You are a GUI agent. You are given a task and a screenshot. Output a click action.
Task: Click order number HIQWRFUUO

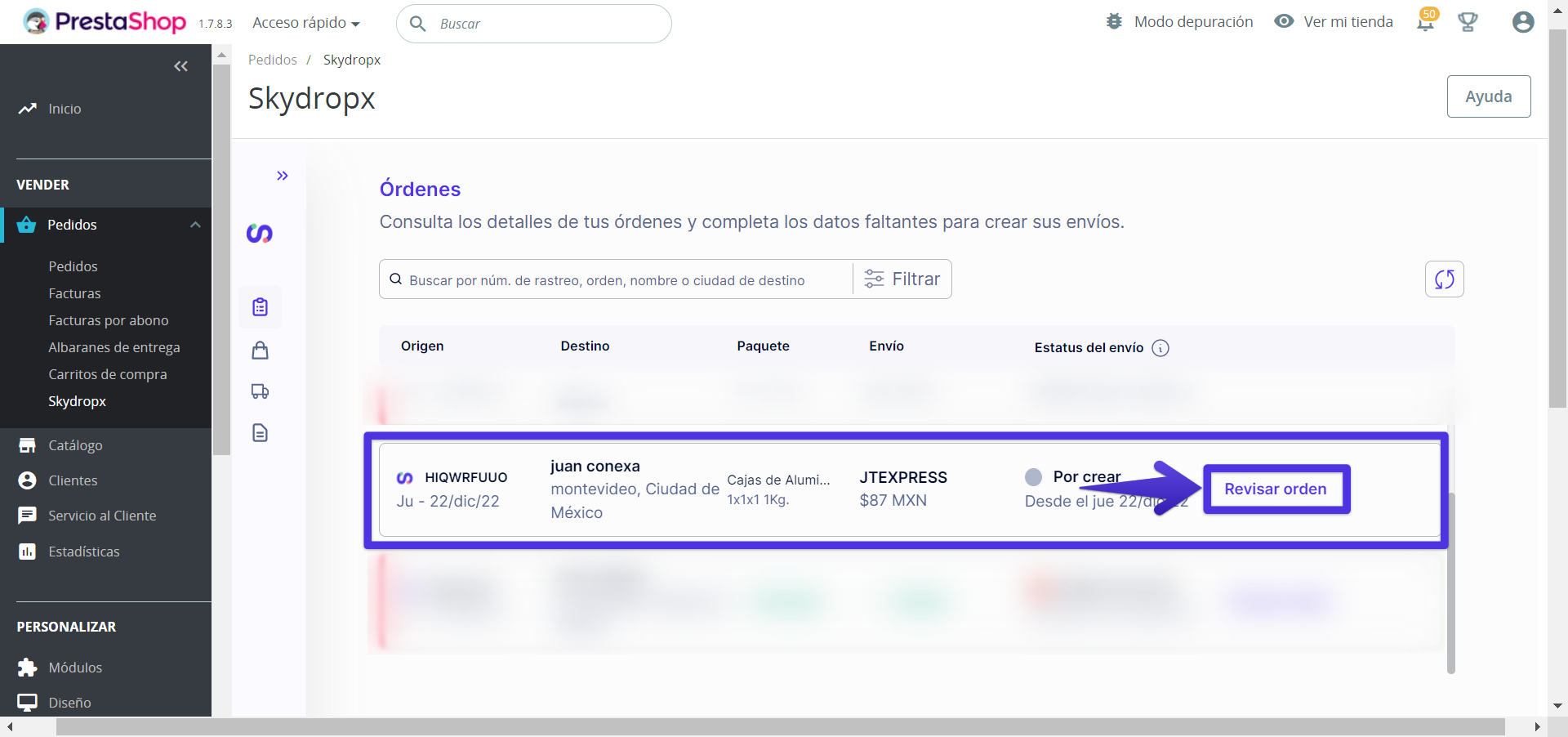[x=465, y=477]
